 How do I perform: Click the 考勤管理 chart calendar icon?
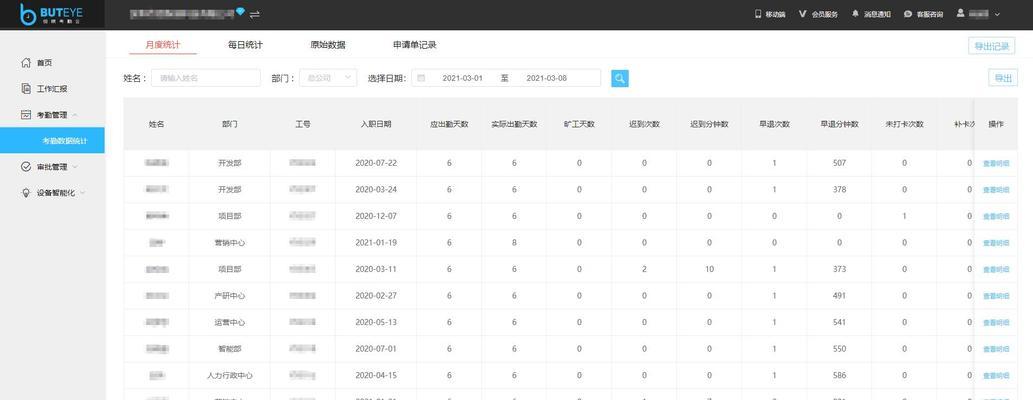[x=26, y=115]
